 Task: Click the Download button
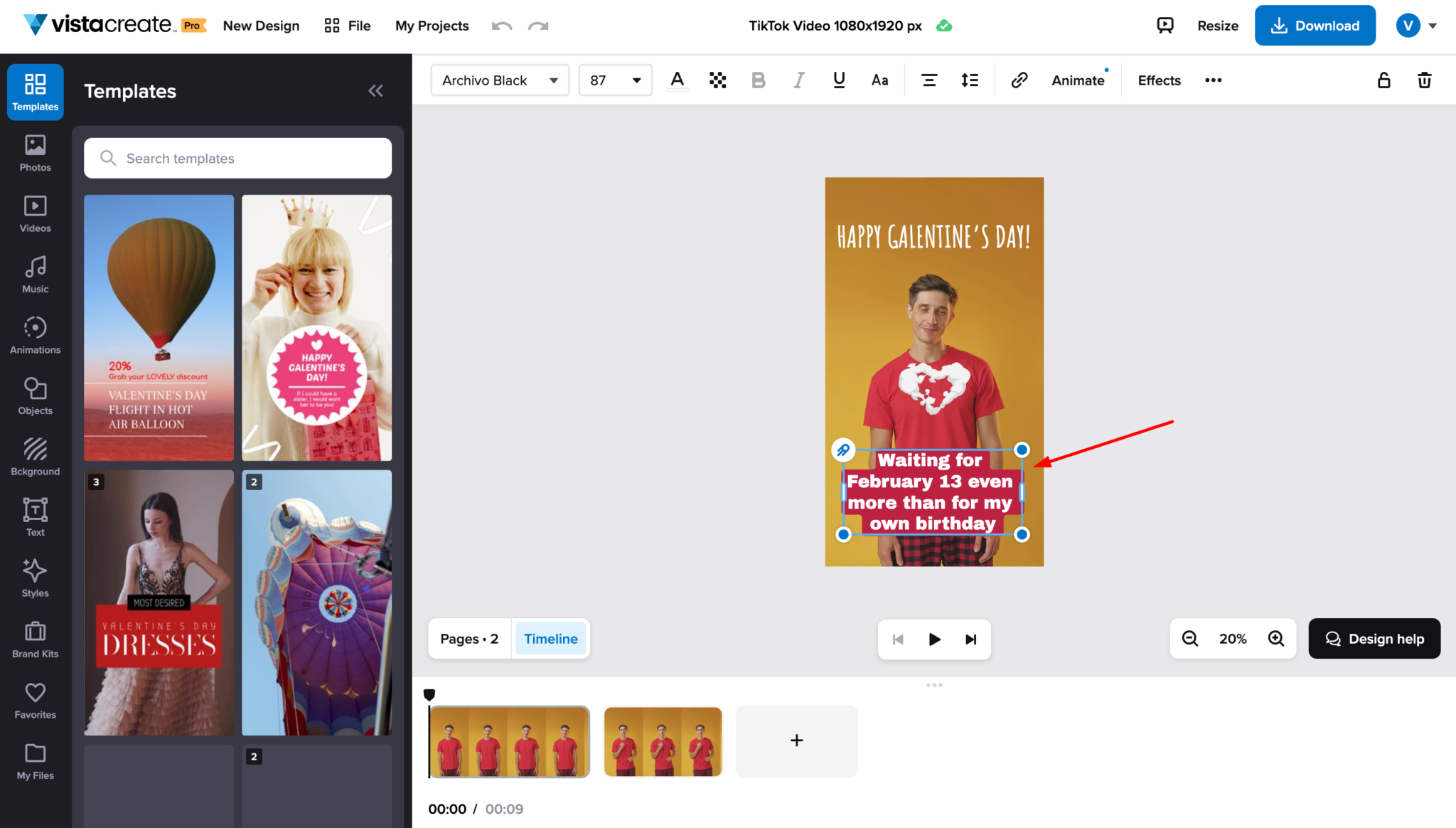[x=1315, y=25]
